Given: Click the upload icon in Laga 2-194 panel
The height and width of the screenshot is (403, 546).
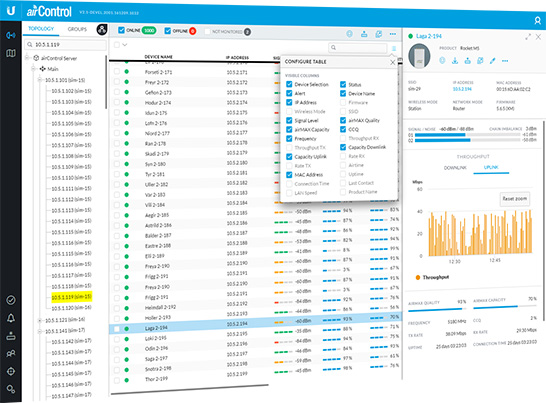Looking at the screenshot, I should 468,61.
